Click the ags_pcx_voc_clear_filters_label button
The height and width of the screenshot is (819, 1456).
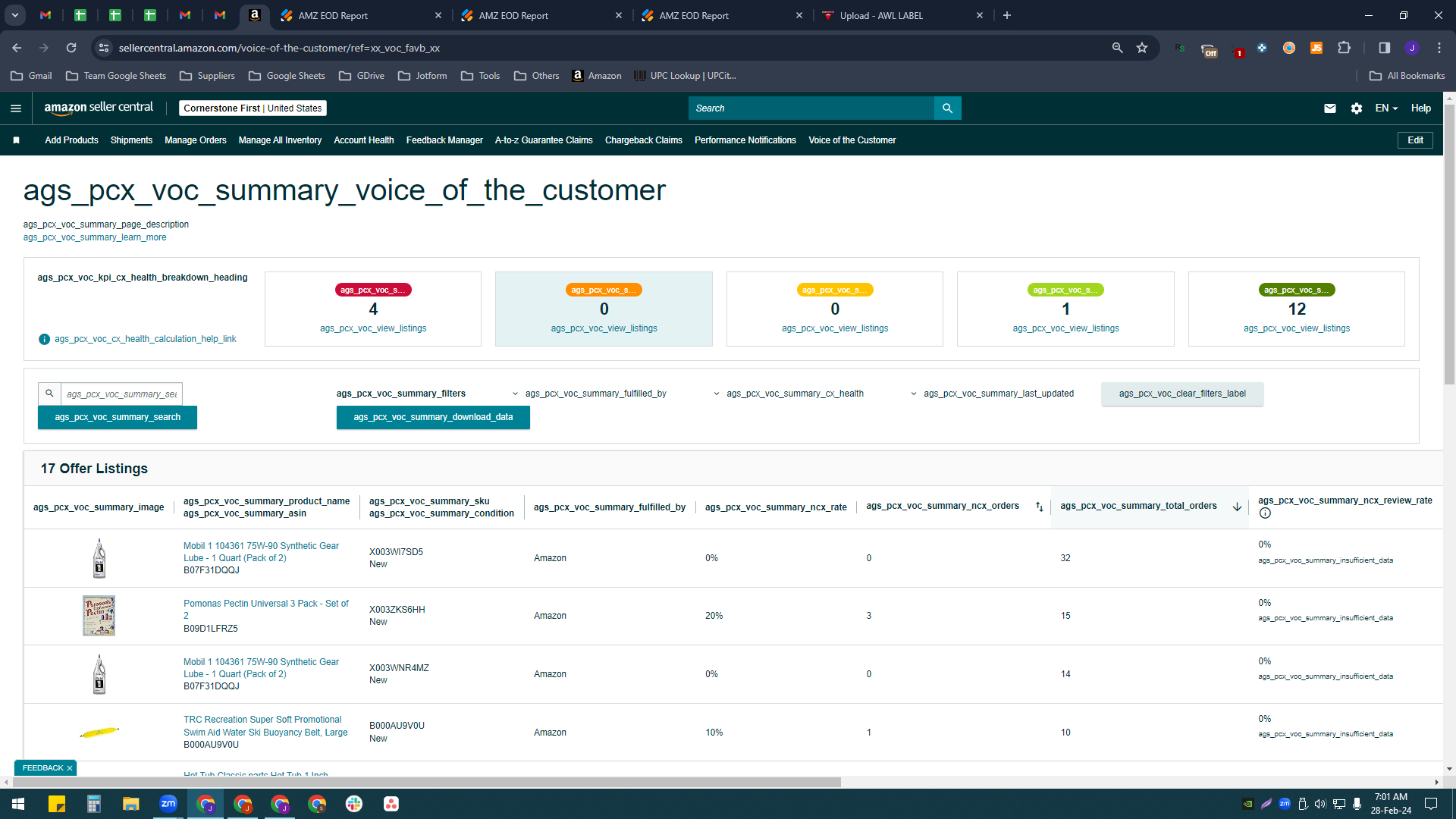tap(1182, 394)
